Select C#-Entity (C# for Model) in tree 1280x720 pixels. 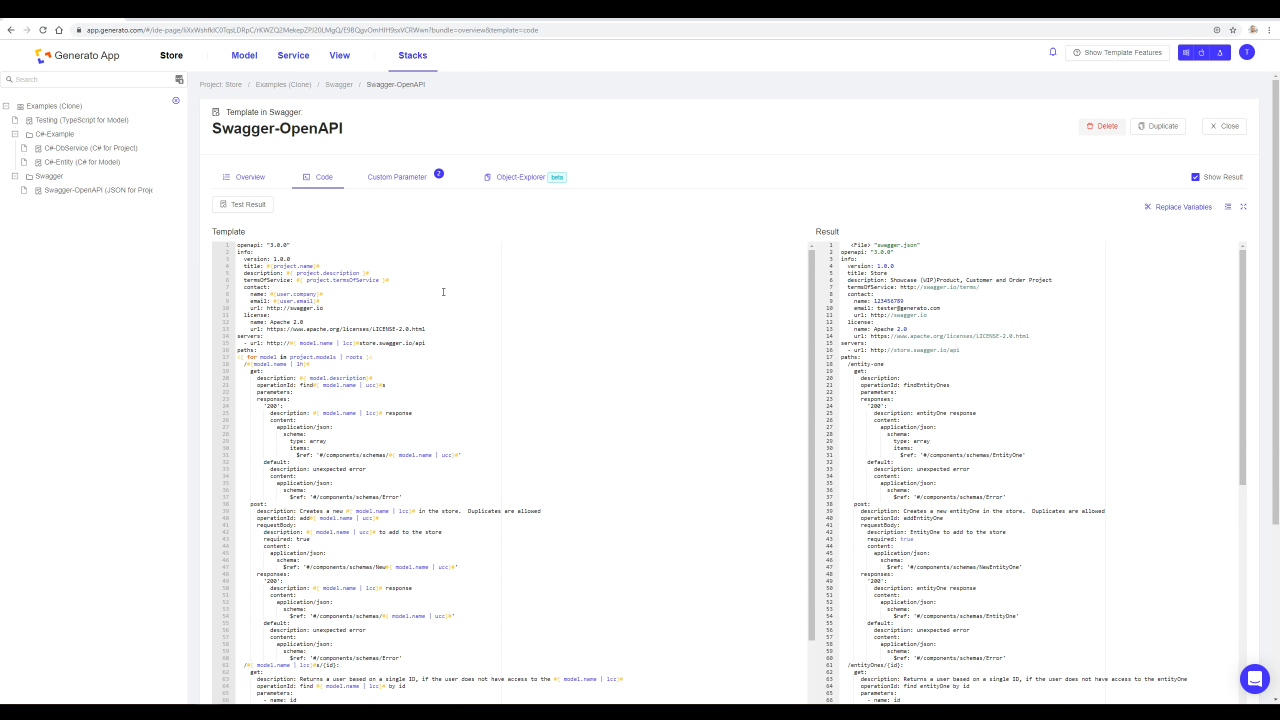click(x=82, y=162)
